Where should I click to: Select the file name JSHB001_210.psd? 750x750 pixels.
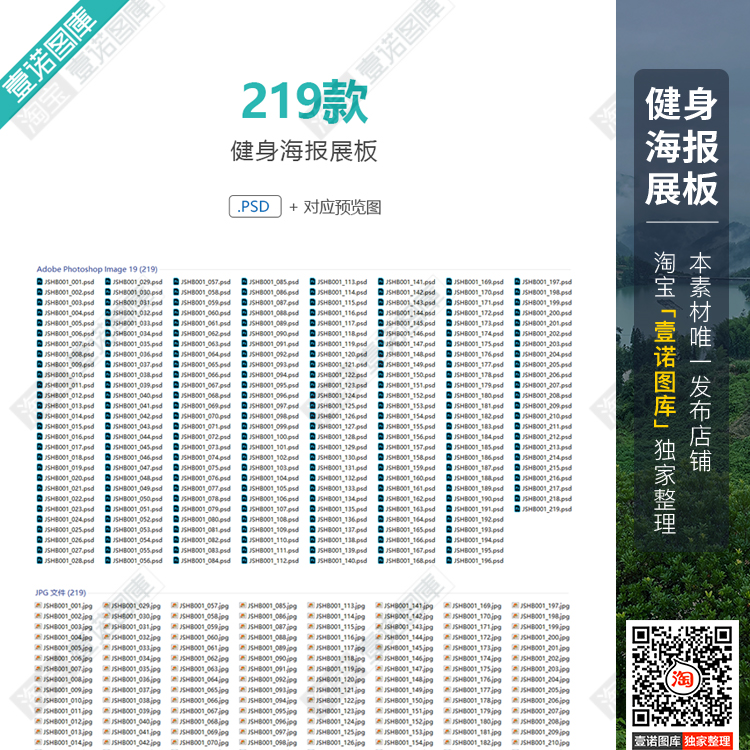(547, 416)
